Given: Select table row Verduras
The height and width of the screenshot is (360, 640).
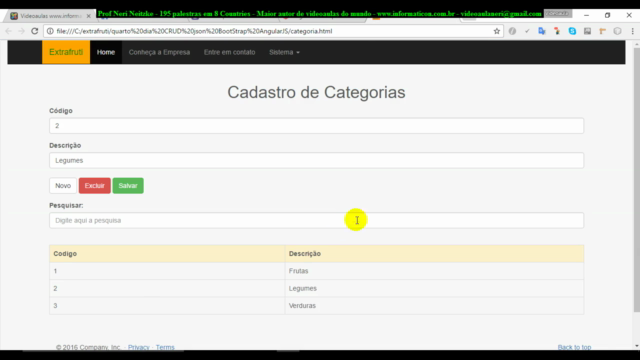Looking at the screenshot, I should coord(316,306).
